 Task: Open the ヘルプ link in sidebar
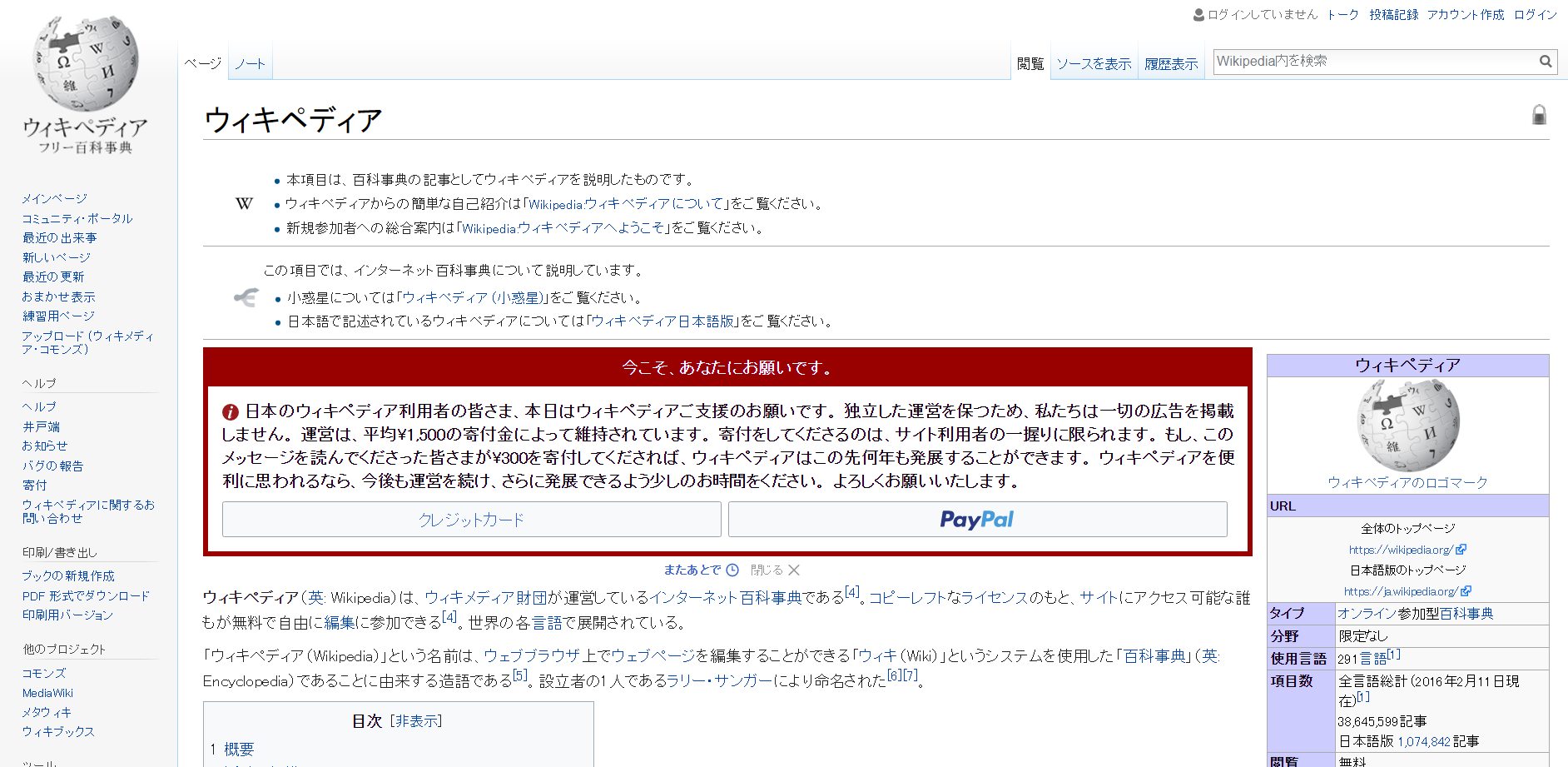[39, 407]
